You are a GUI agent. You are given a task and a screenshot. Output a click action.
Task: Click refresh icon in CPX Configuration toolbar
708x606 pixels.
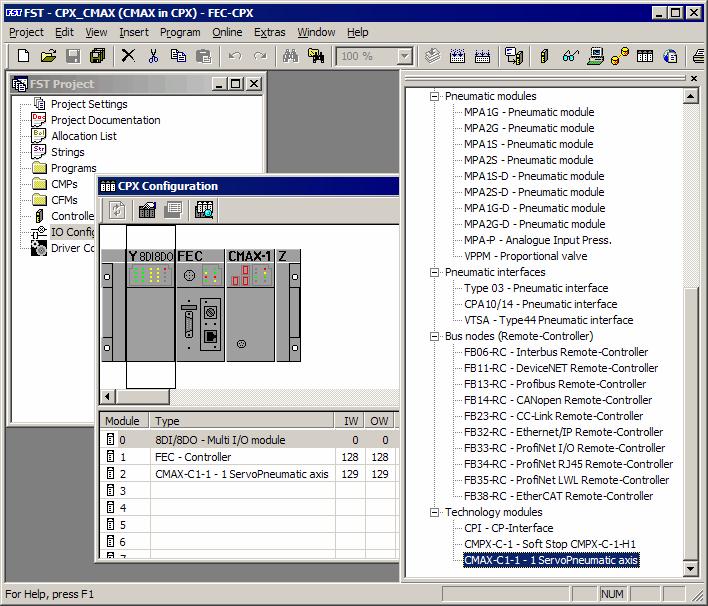(x=117, y=210)
